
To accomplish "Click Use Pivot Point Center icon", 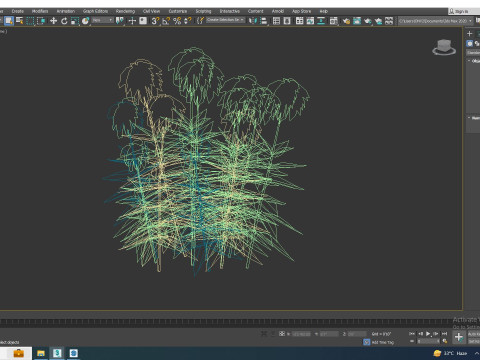I will 119,21.
